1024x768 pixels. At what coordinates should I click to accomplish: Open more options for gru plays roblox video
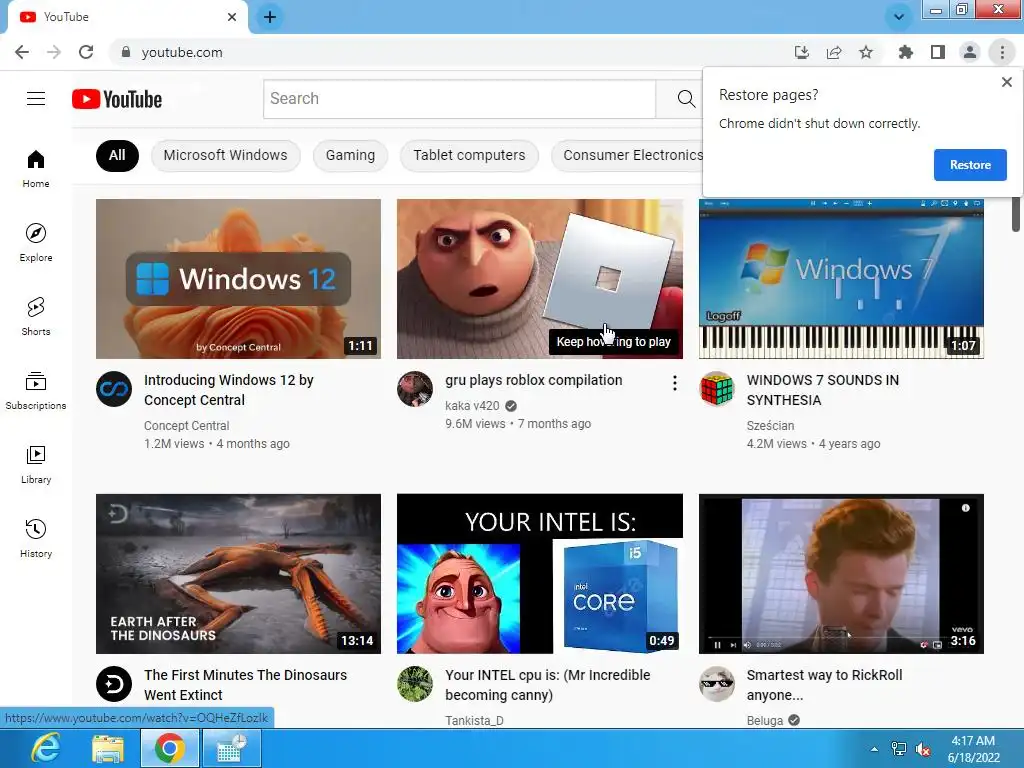675,383
